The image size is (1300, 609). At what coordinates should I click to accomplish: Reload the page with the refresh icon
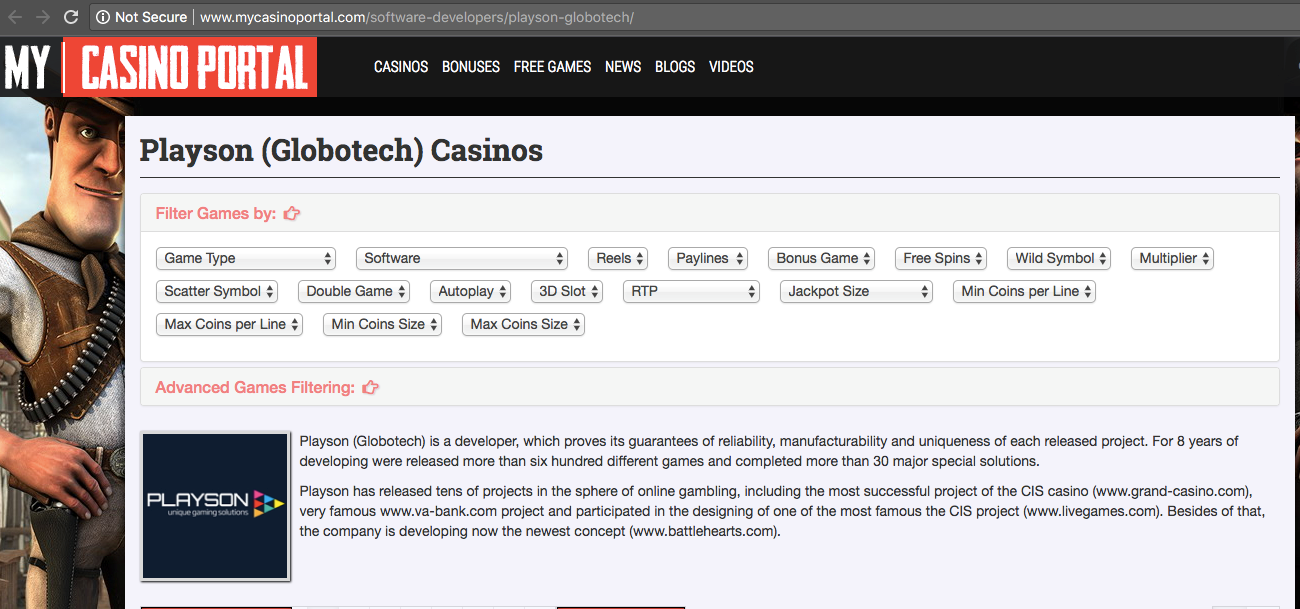point(71,17)
